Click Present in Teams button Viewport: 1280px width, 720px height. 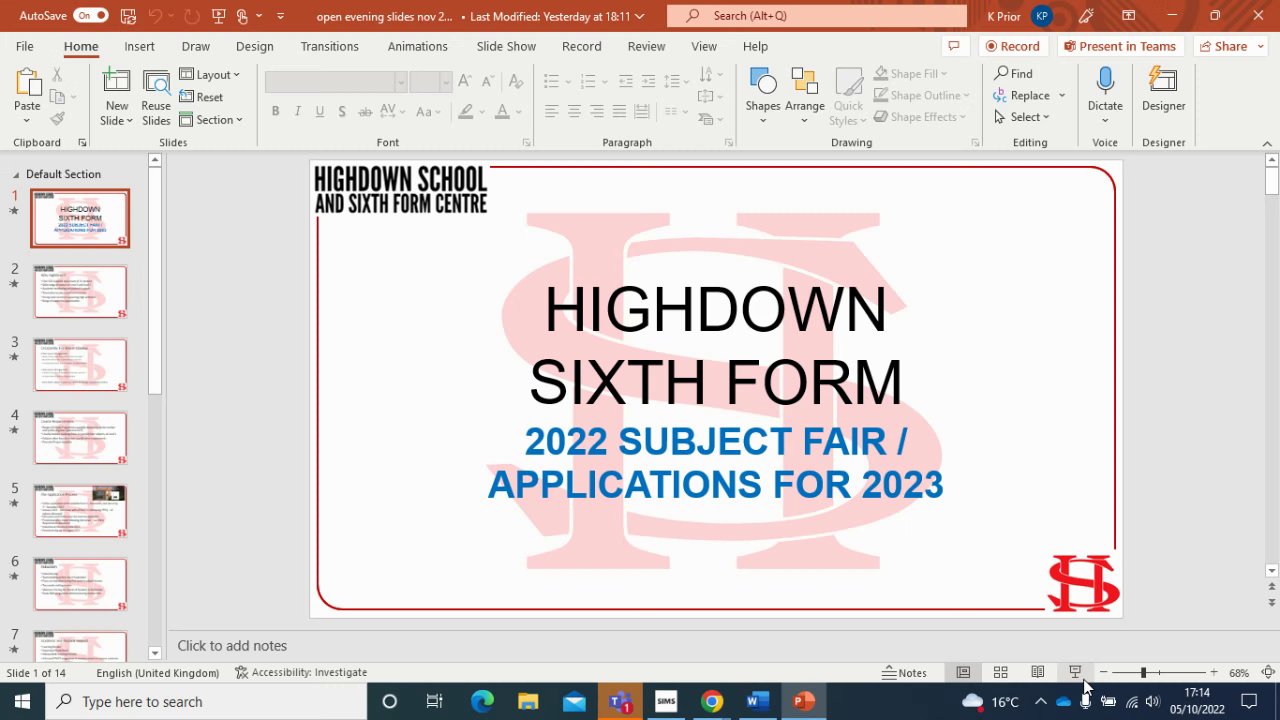click(x=1120, y=46)
